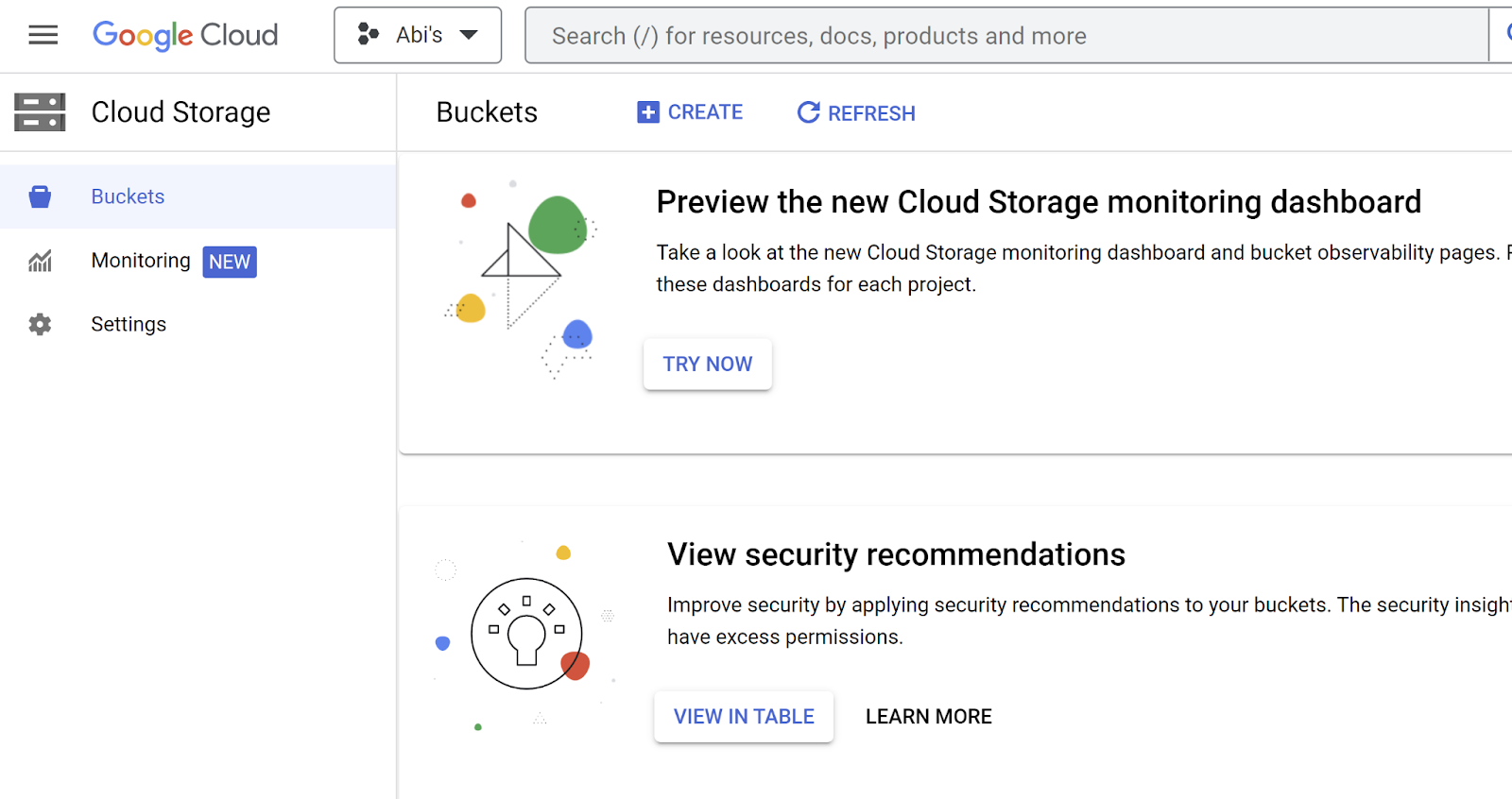Open the navigation hamburger menu
The width and height of the screenshot is (1512, 799).
click(43, 34)
